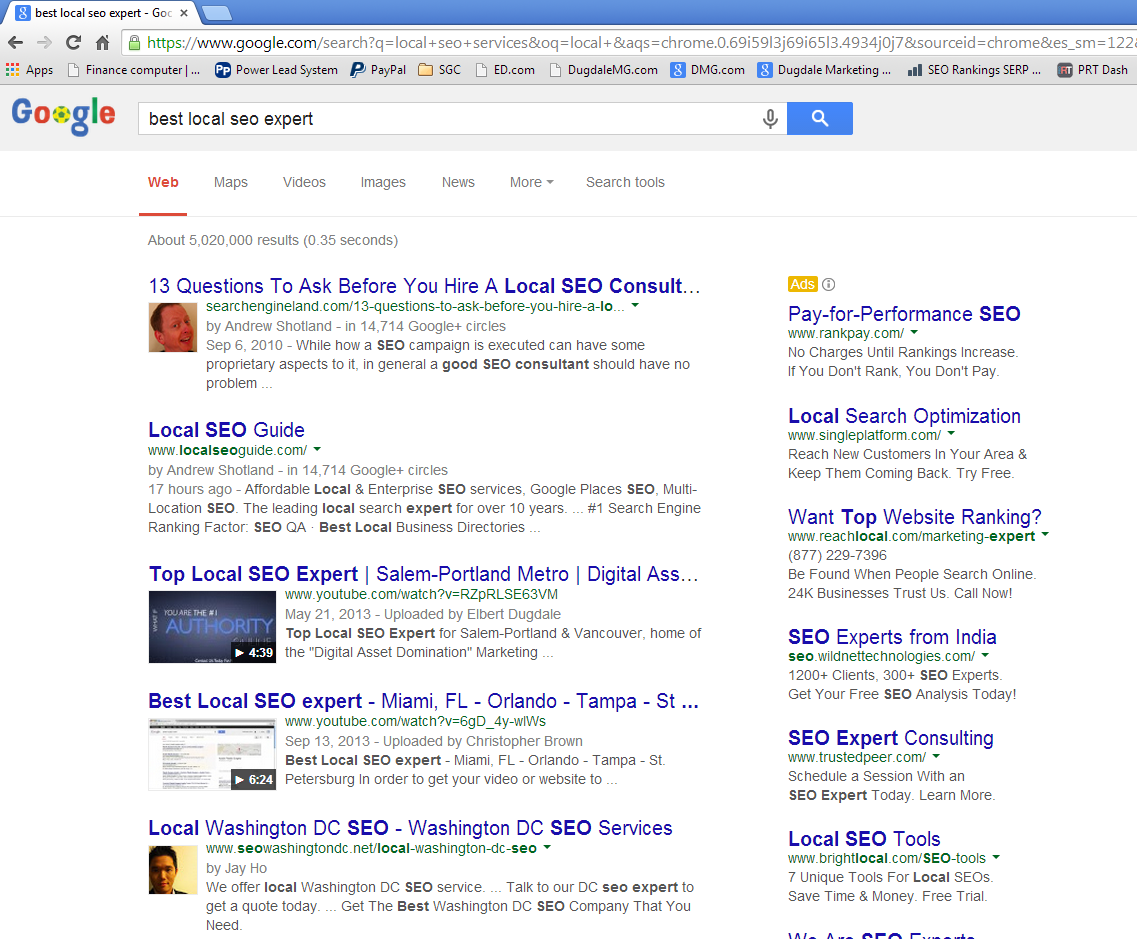1137x939 pixels.
Task: Open the SEO Experts from India ad
Action: [892, 637]
